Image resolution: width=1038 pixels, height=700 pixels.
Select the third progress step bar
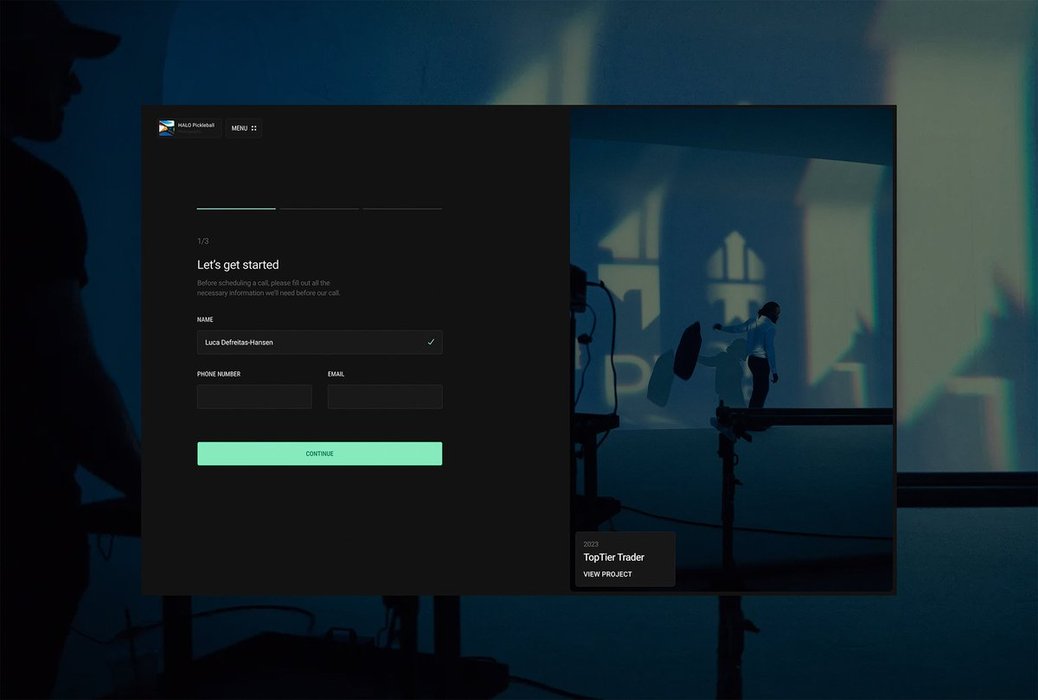402,209
